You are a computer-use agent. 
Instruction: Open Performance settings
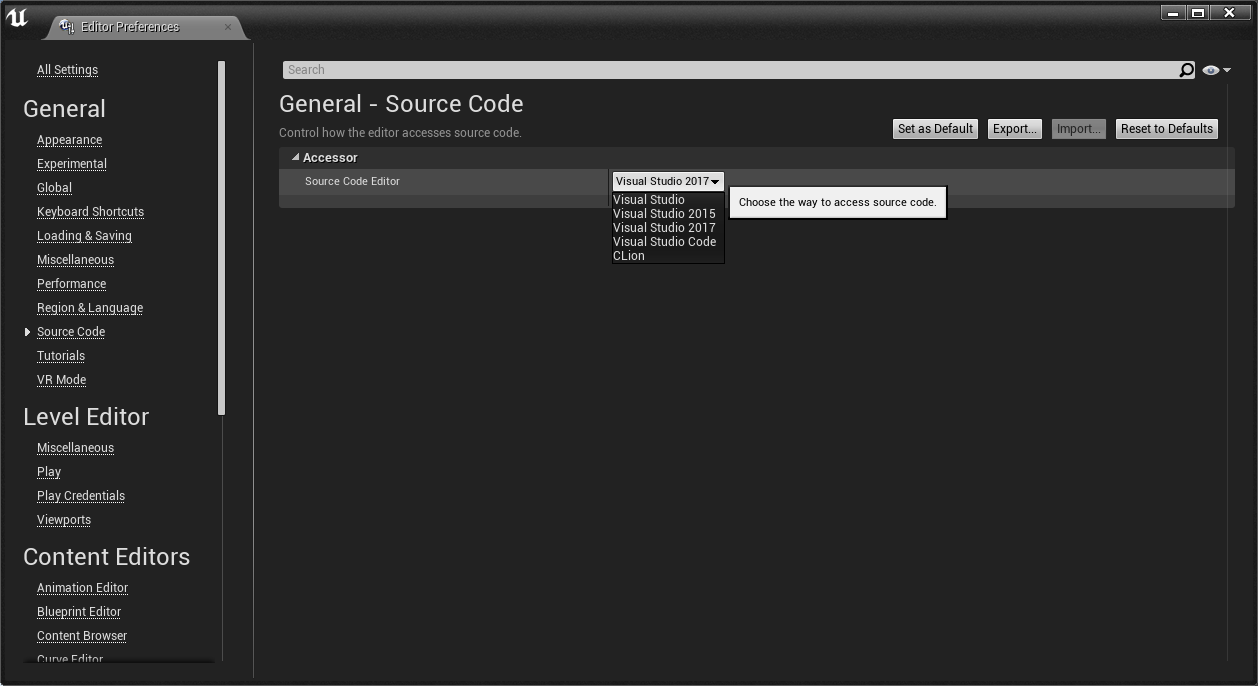pyautogui.click(x=71, y=284)
